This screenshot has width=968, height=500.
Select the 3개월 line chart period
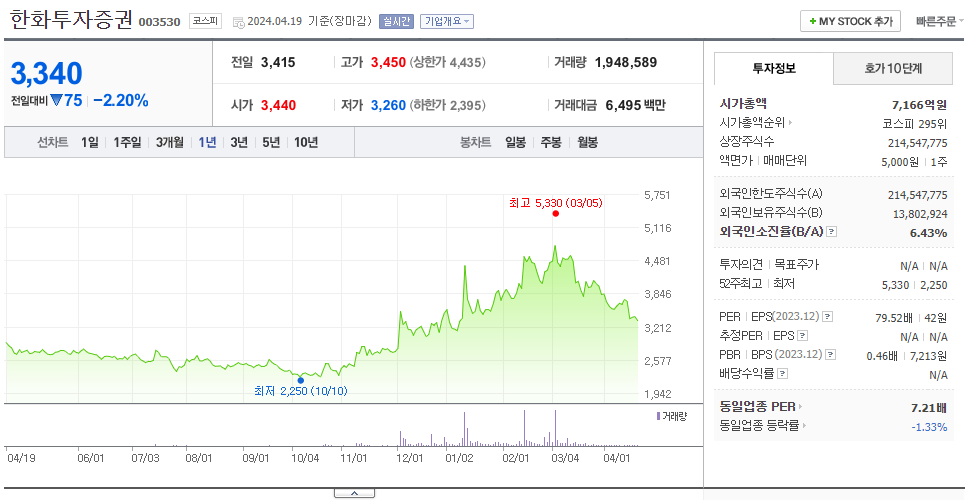click(170, 143)
